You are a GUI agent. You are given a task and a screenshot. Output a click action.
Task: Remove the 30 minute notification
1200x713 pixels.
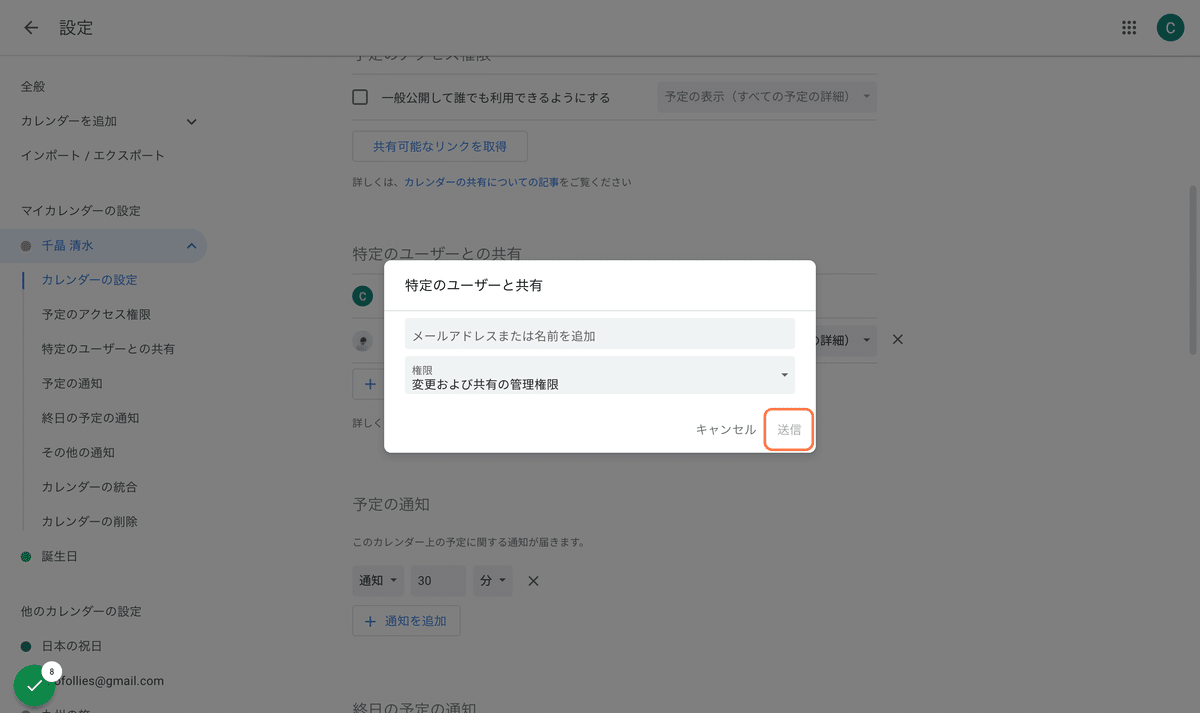pos(533,581)
